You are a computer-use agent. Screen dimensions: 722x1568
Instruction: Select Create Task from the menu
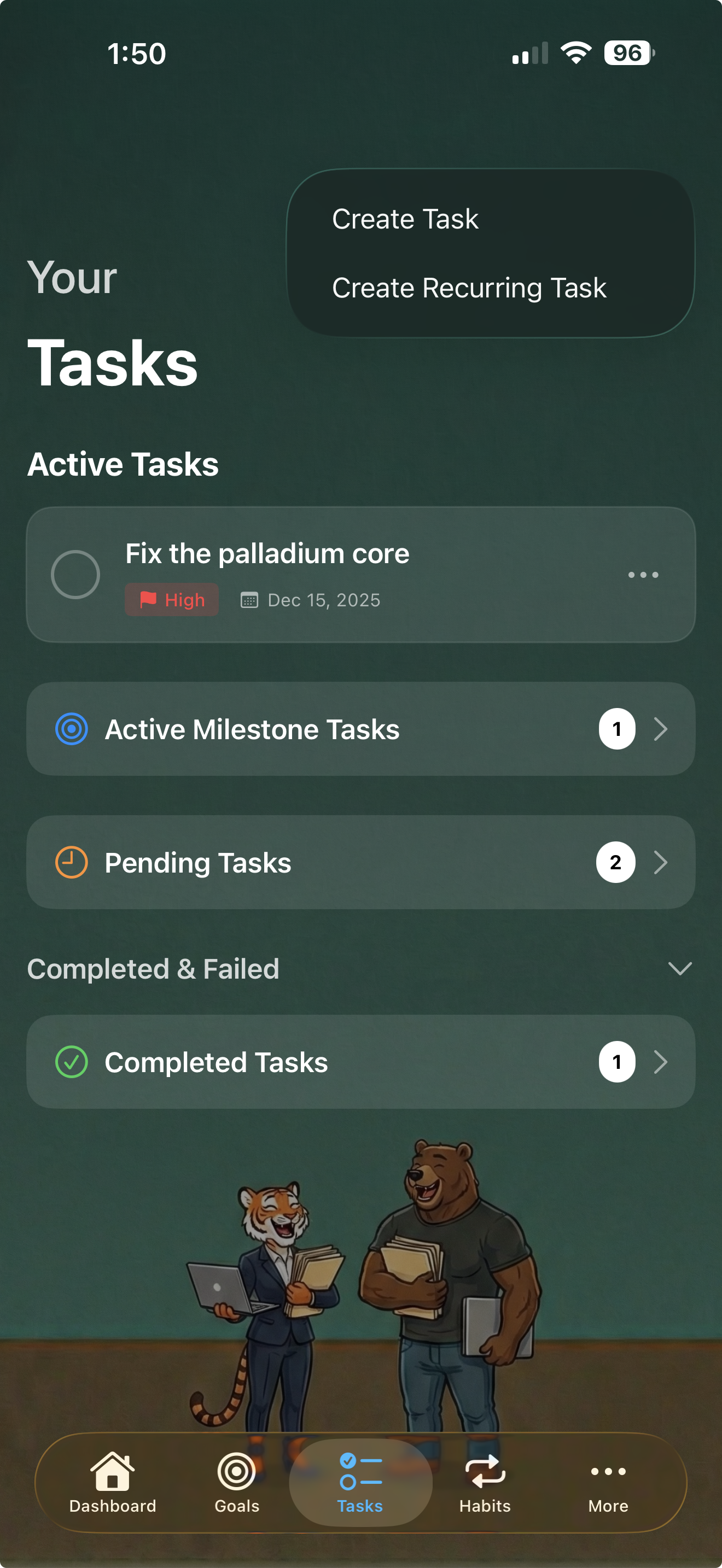405,219
